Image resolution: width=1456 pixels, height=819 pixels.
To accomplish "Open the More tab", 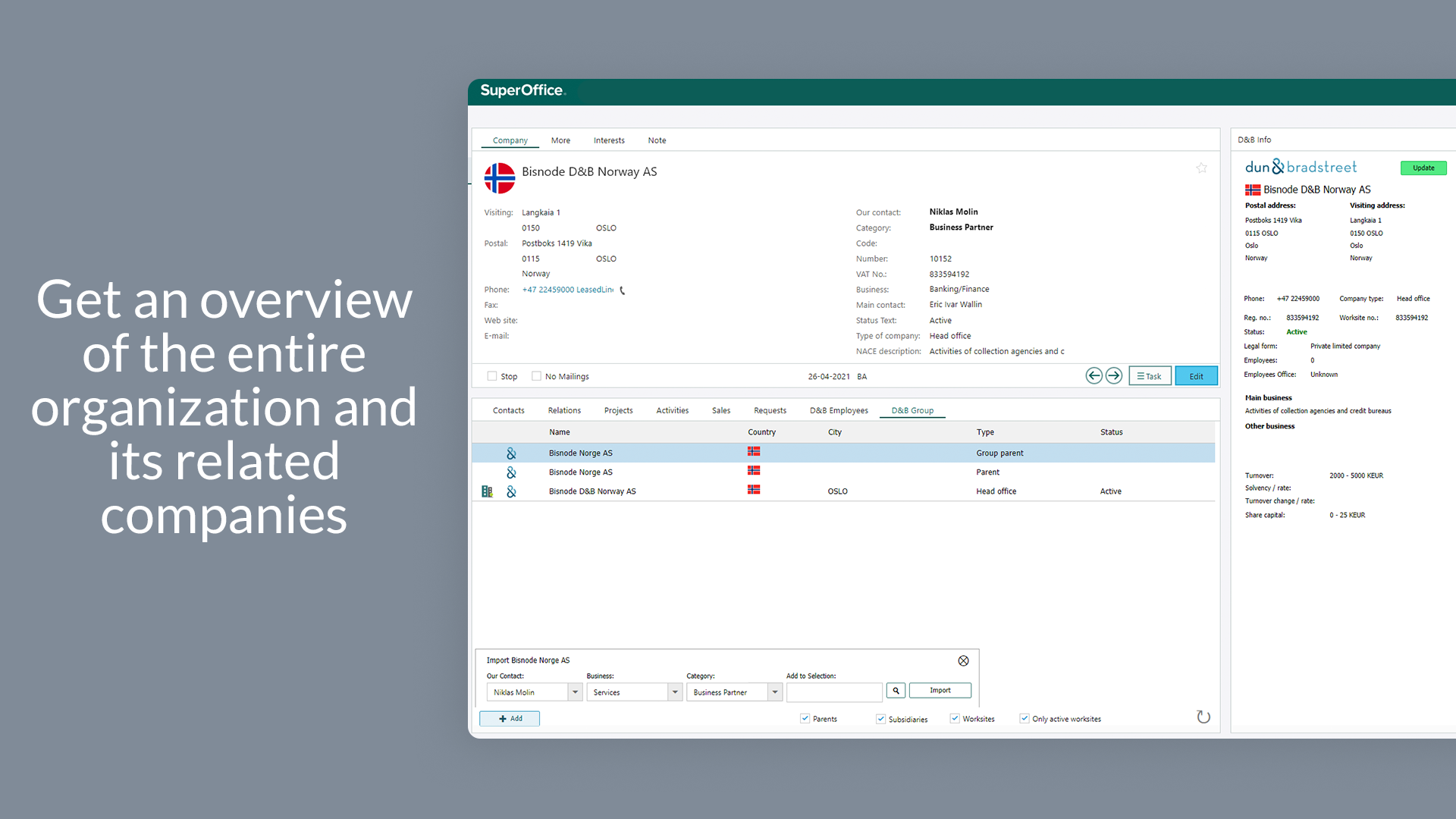I will [560, 140].
